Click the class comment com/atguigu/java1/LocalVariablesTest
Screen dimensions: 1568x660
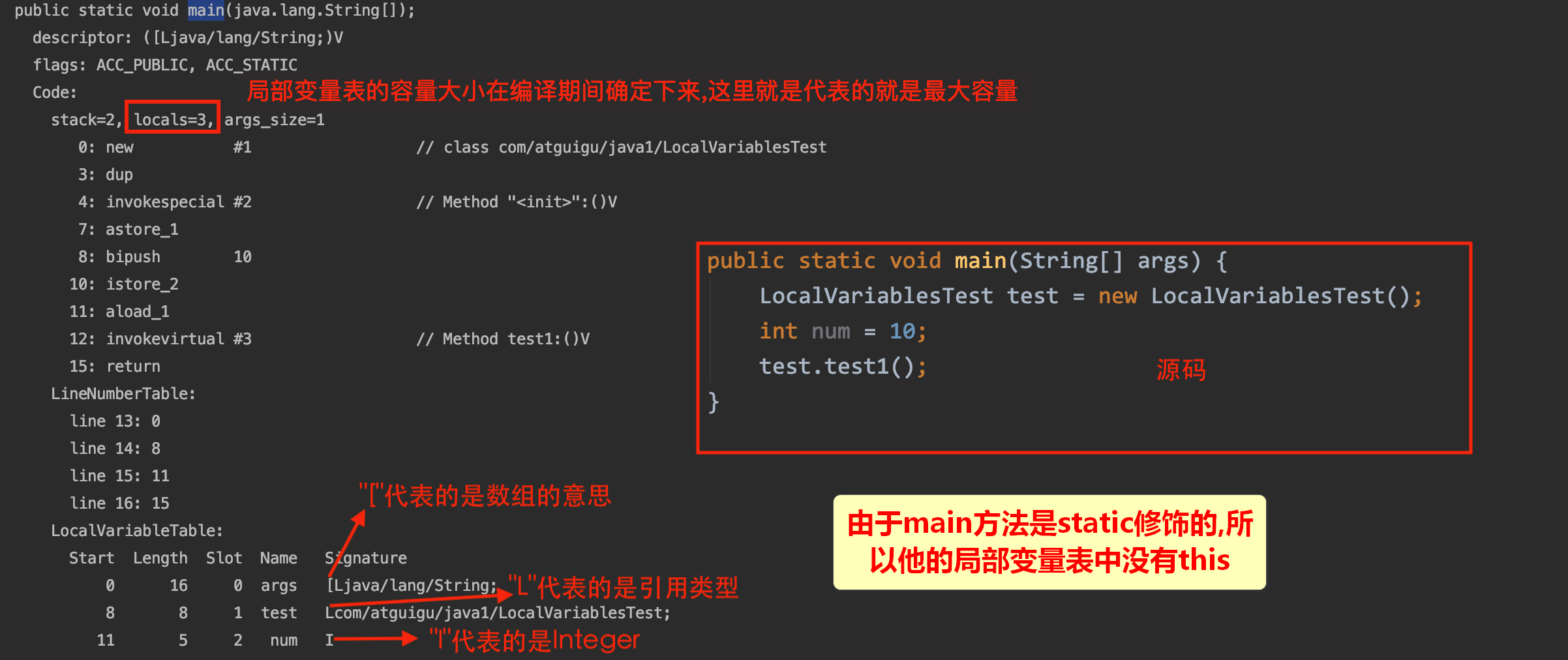click(x=622, y=147)
